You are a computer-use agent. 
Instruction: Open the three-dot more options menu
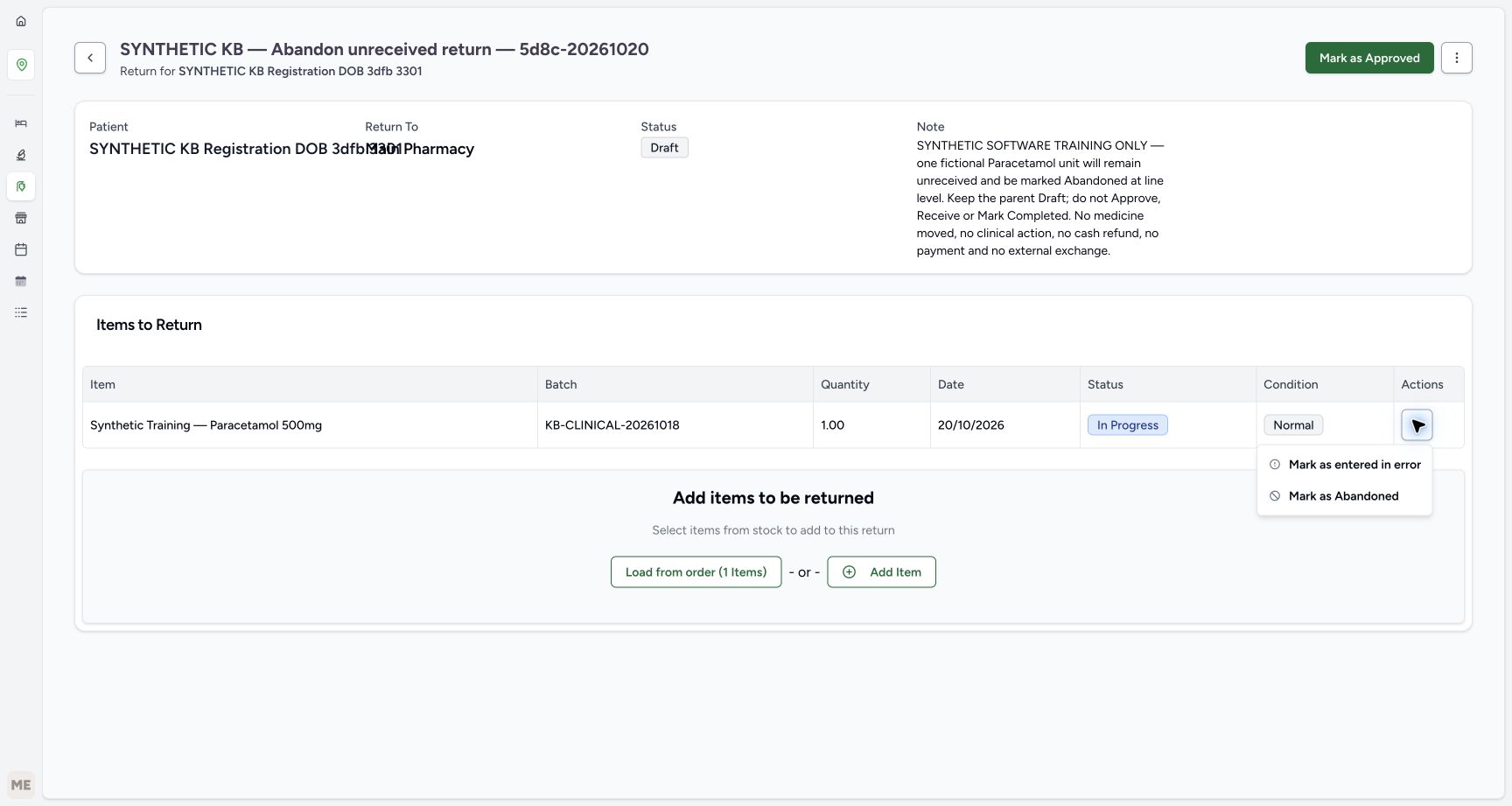(1457, 58)
